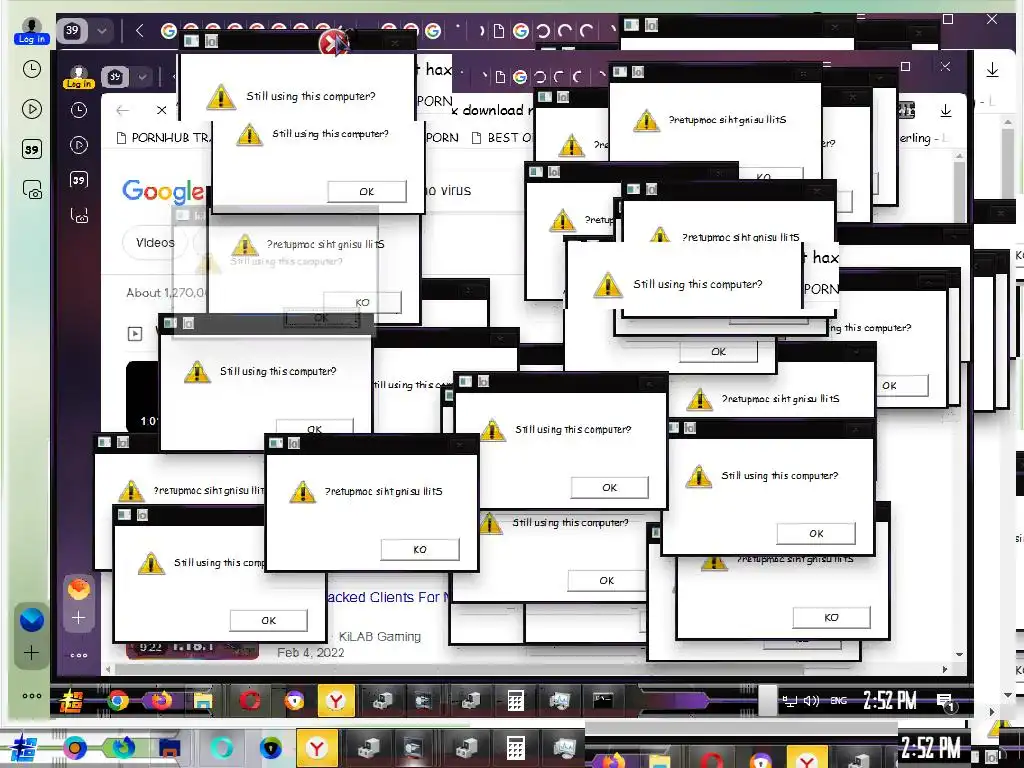The image size is (1024, 768).
Task: Click three-dots icon in dark inner sidebar
Action: (78, 655)
